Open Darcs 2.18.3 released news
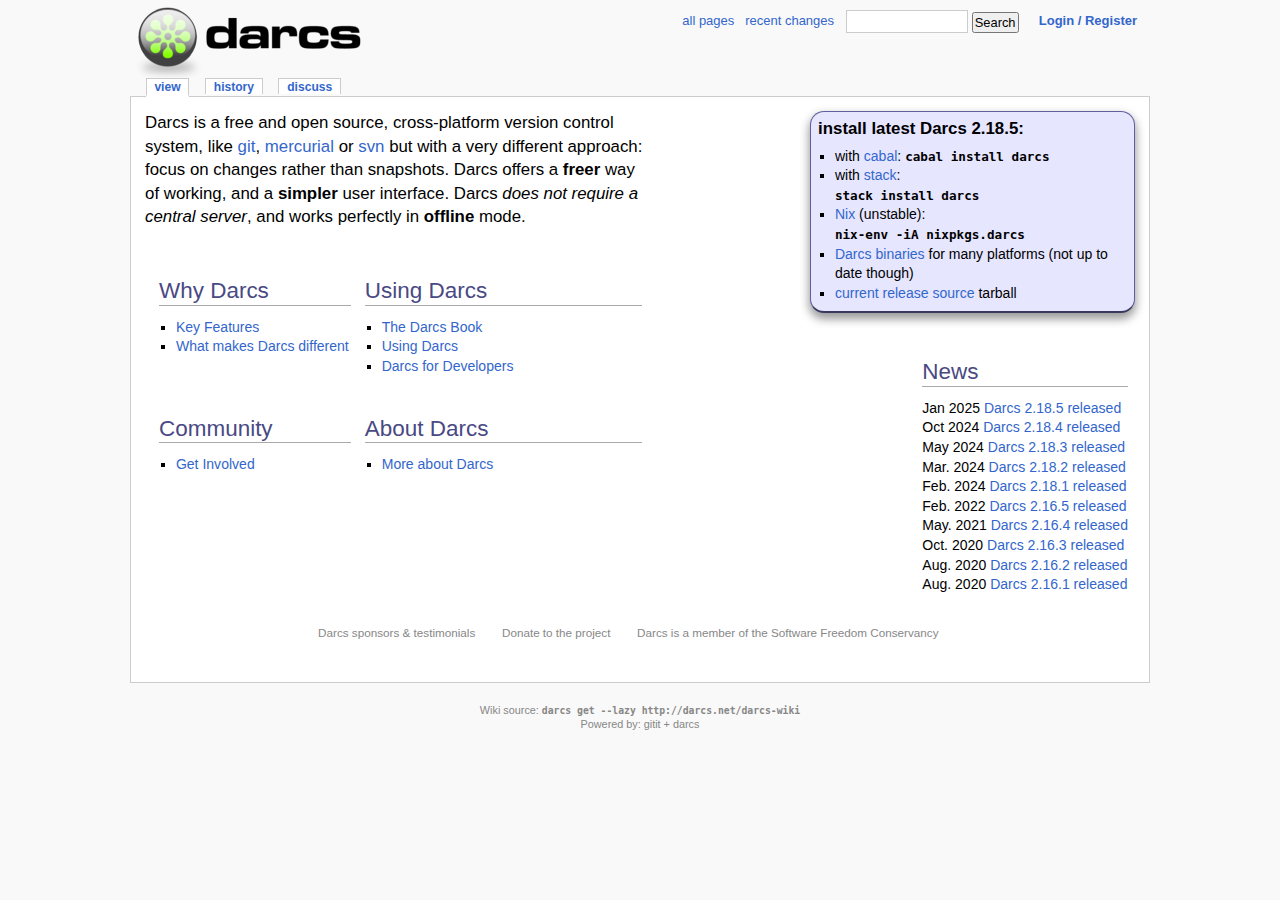Screen dimensions: 1280x900 pos(1056,447)
